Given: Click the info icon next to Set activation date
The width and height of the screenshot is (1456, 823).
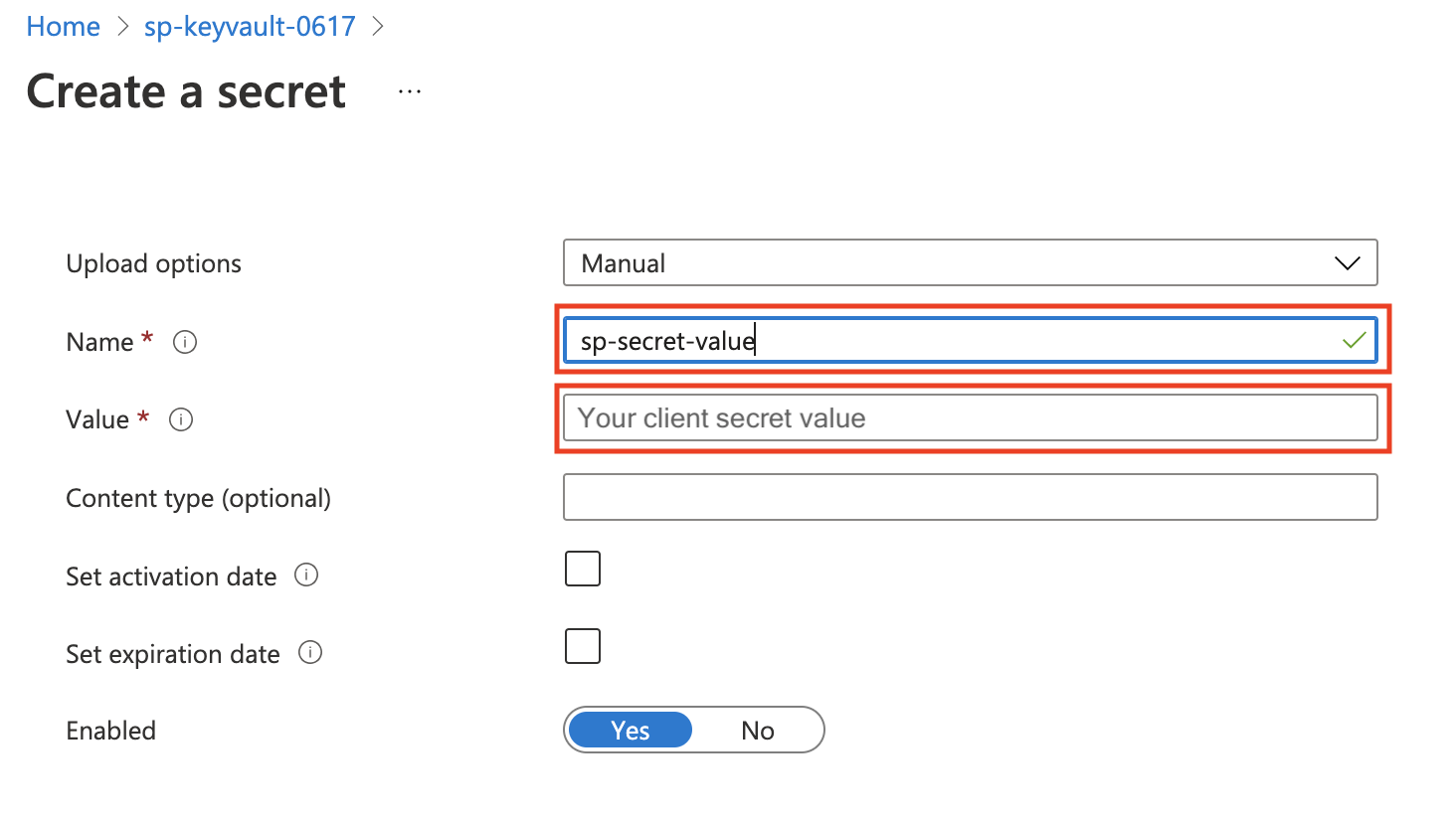Looking at the screenshot, I should click(x=307, y=575).
